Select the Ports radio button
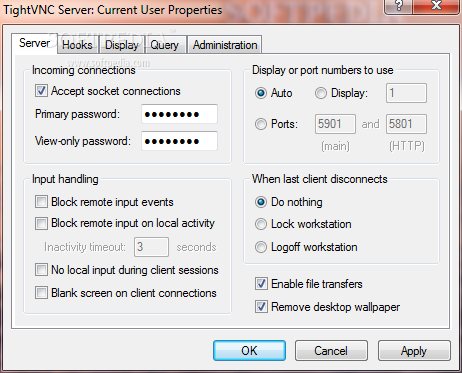This screenshot has height=373, width=462. tap(261, 124)
